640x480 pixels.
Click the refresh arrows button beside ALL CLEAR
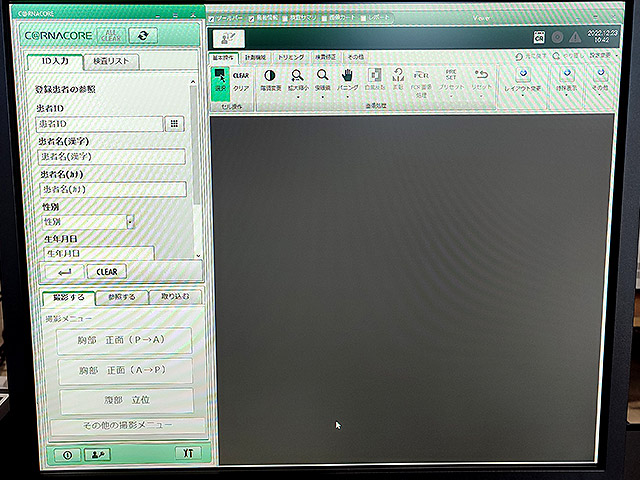(143, 36)
